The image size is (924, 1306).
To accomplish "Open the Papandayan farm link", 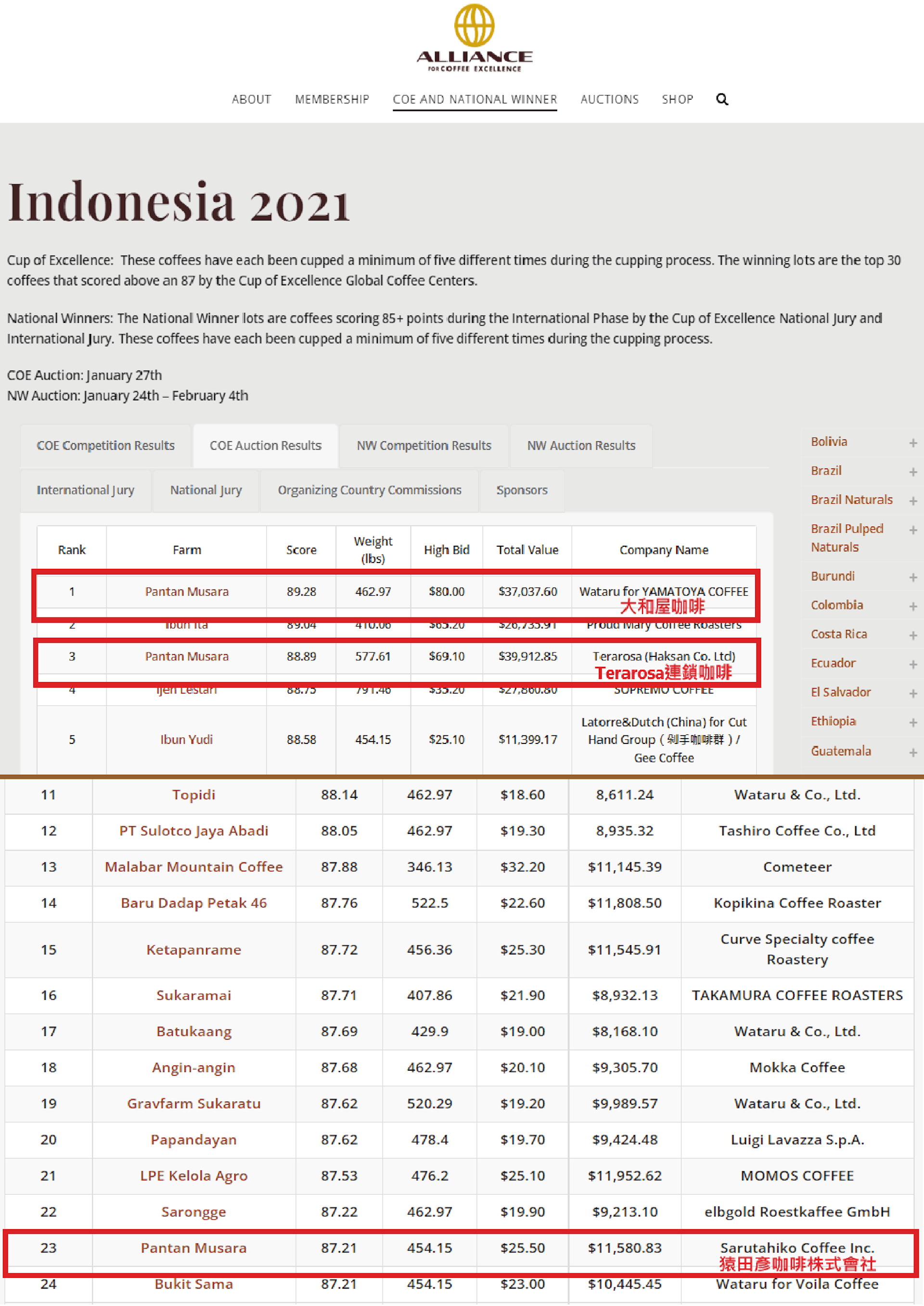I will pyautogui.click(x=194, y=1140).
